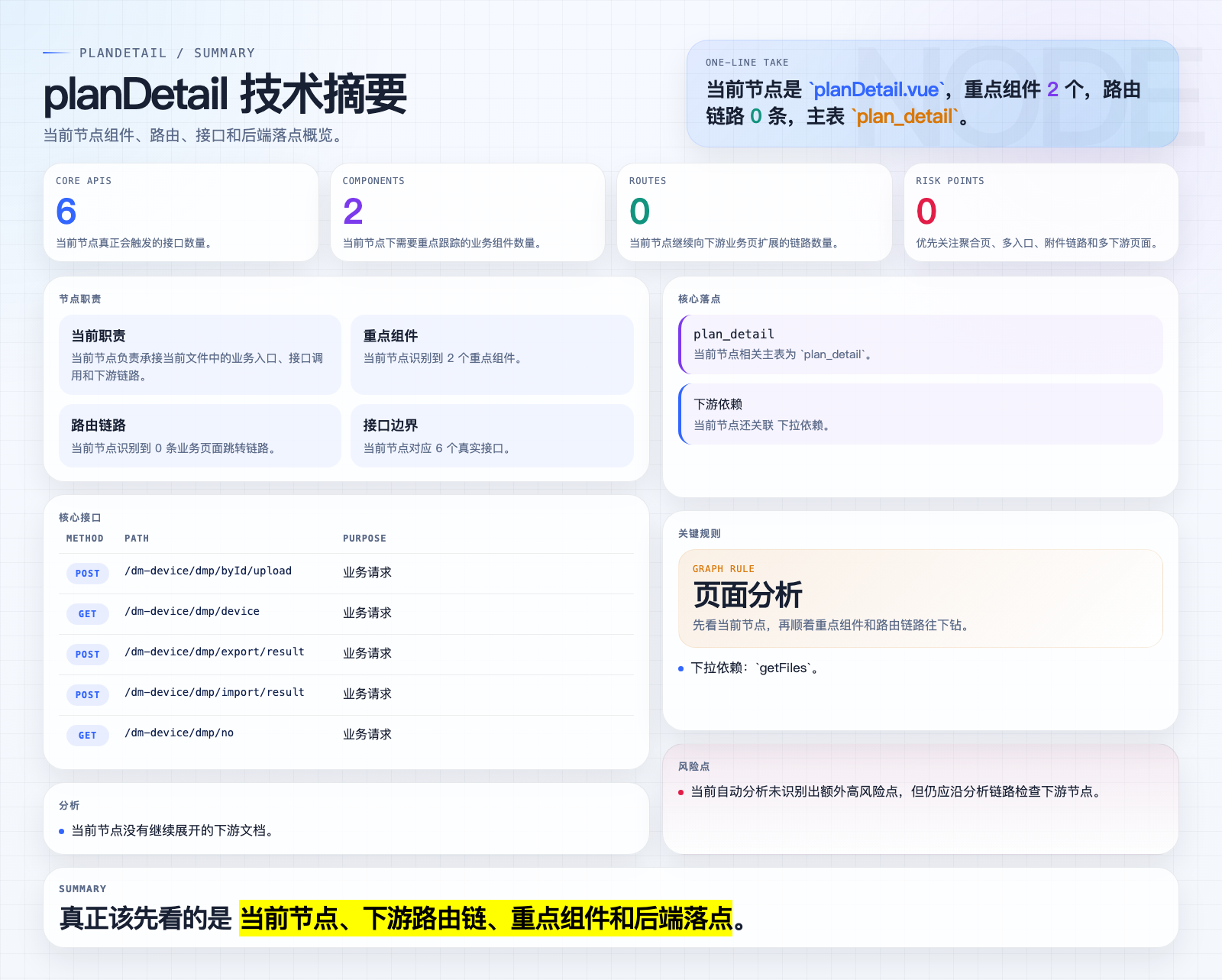Click the planDetail 技术摘要 title
1222x980 pixels.
[x=225, y=95]
